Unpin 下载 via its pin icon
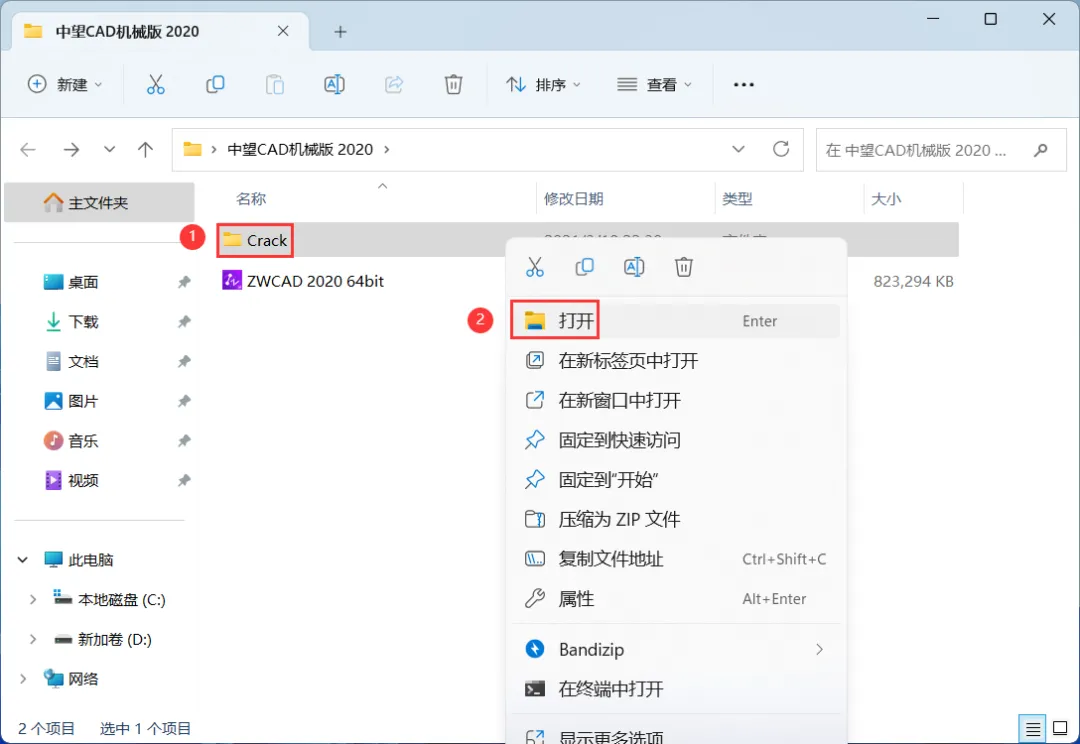The image size is (1080, 744). pyautogui.click(x=184, y=322)
